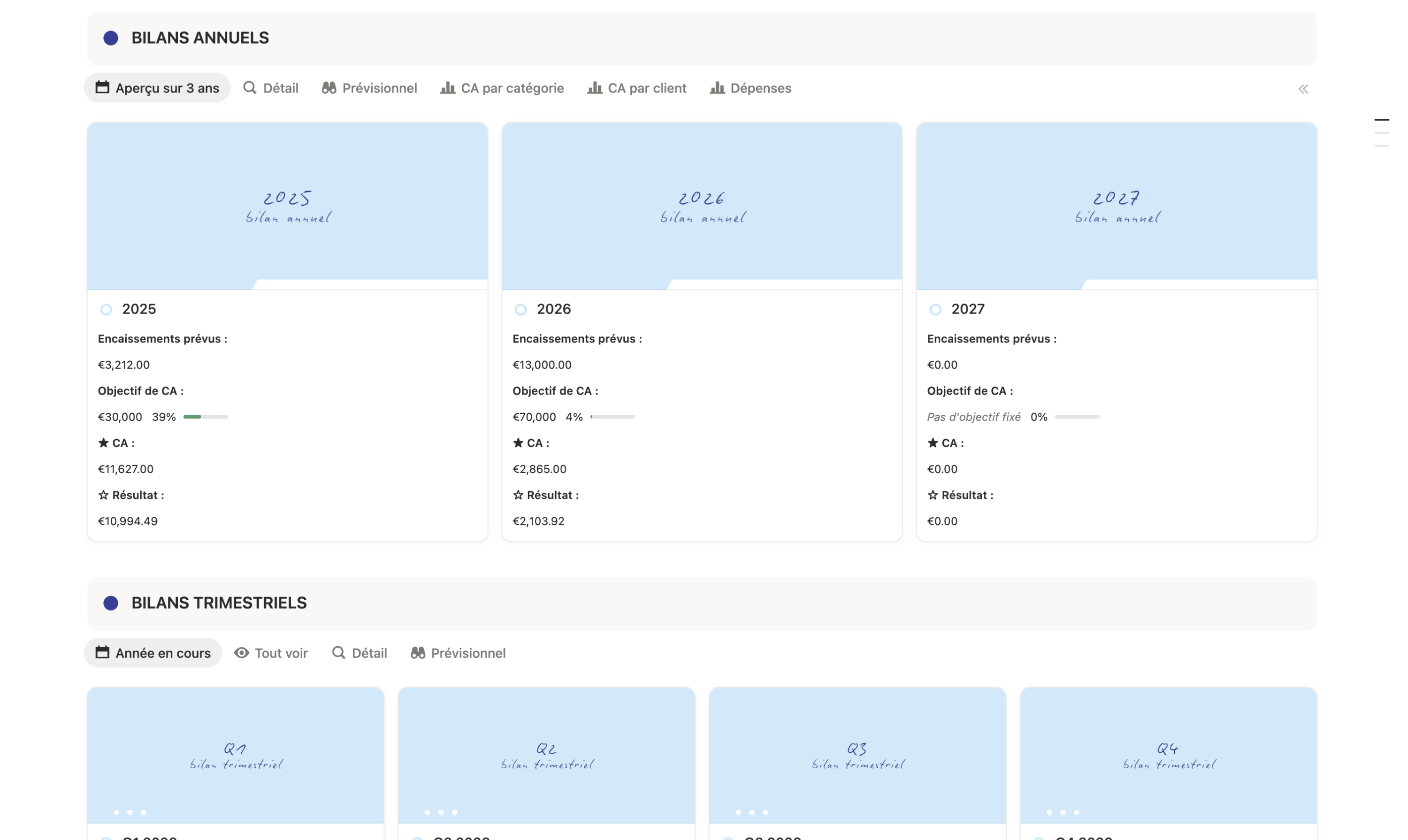Collapse the view bar with the double chevron

pyautogui.click(x=1303, y=88)
